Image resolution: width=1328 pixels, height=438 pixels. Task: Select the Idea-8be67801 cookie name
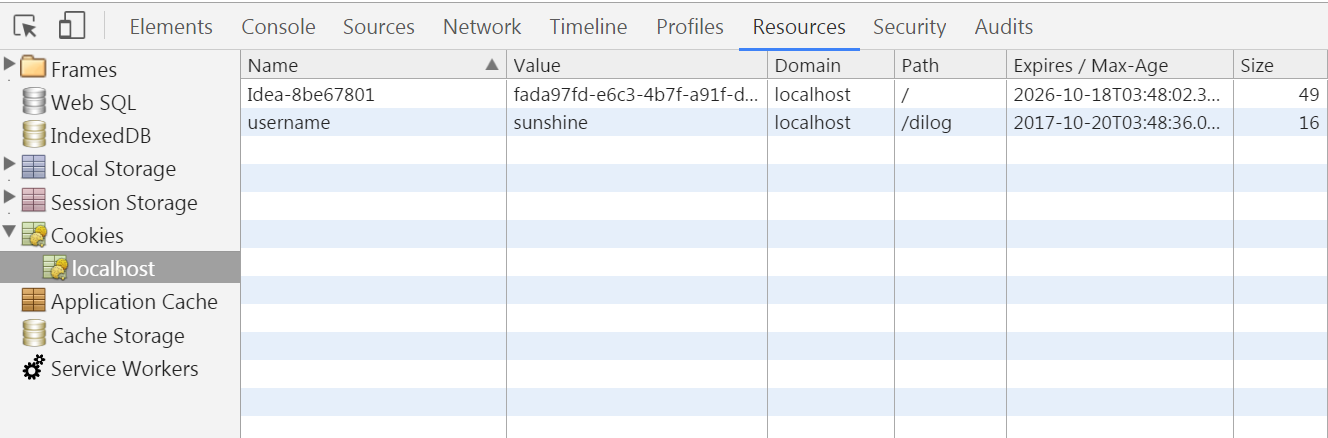[x=311, y=94]
